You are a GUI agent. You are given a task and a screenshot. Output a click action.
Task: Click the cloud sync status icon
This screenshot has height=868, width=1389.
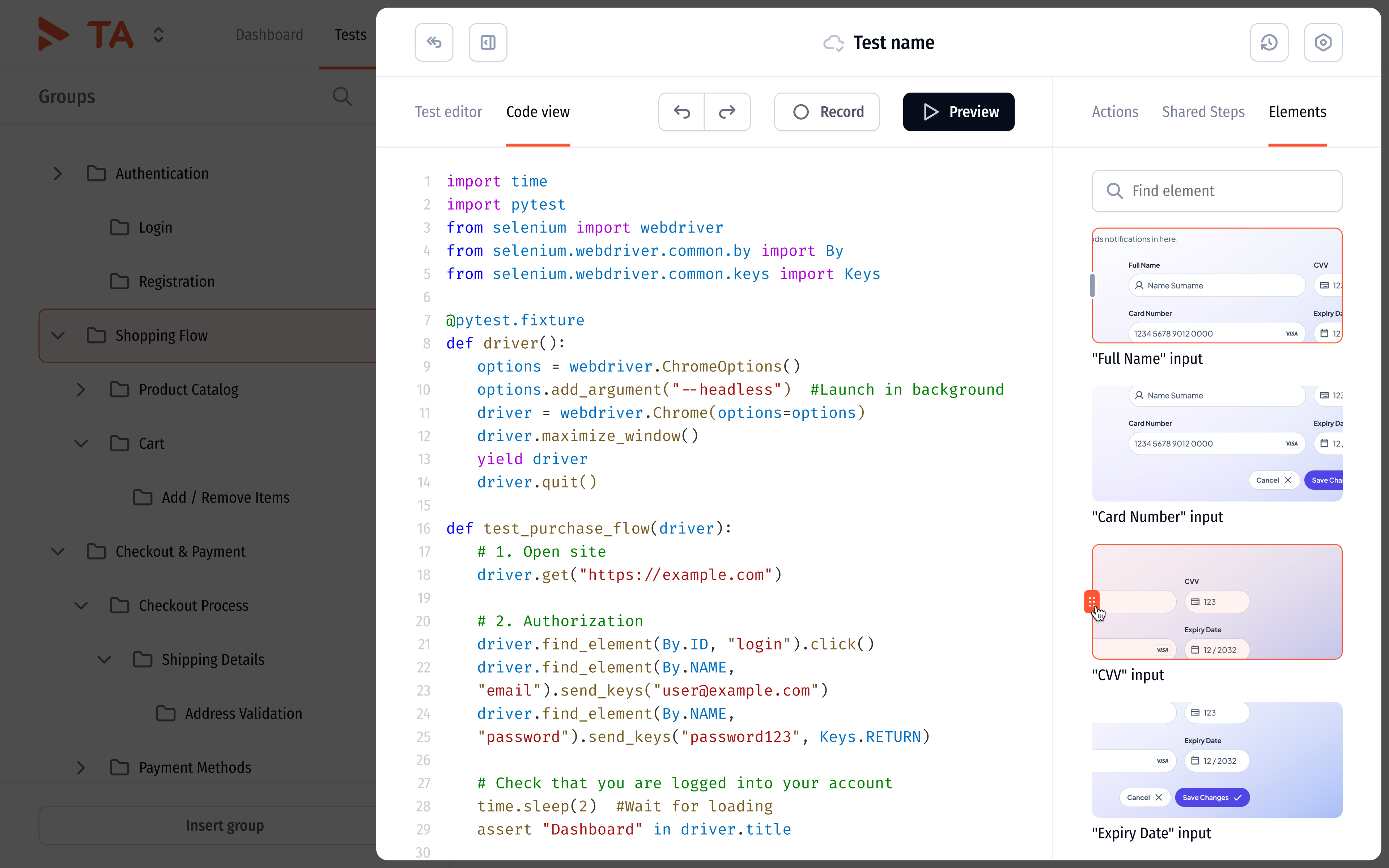(833, 43)
